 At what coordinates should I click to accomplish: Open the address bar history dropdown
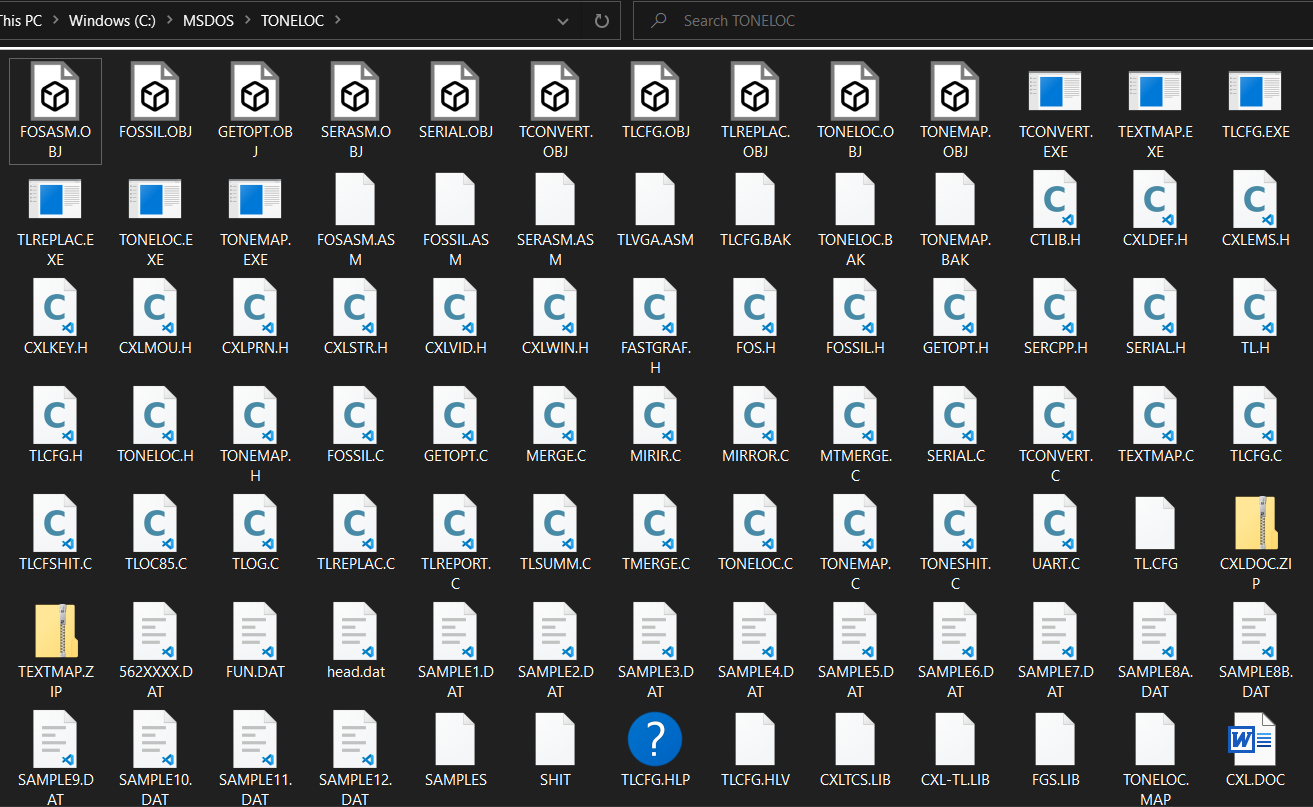(562, 20)
